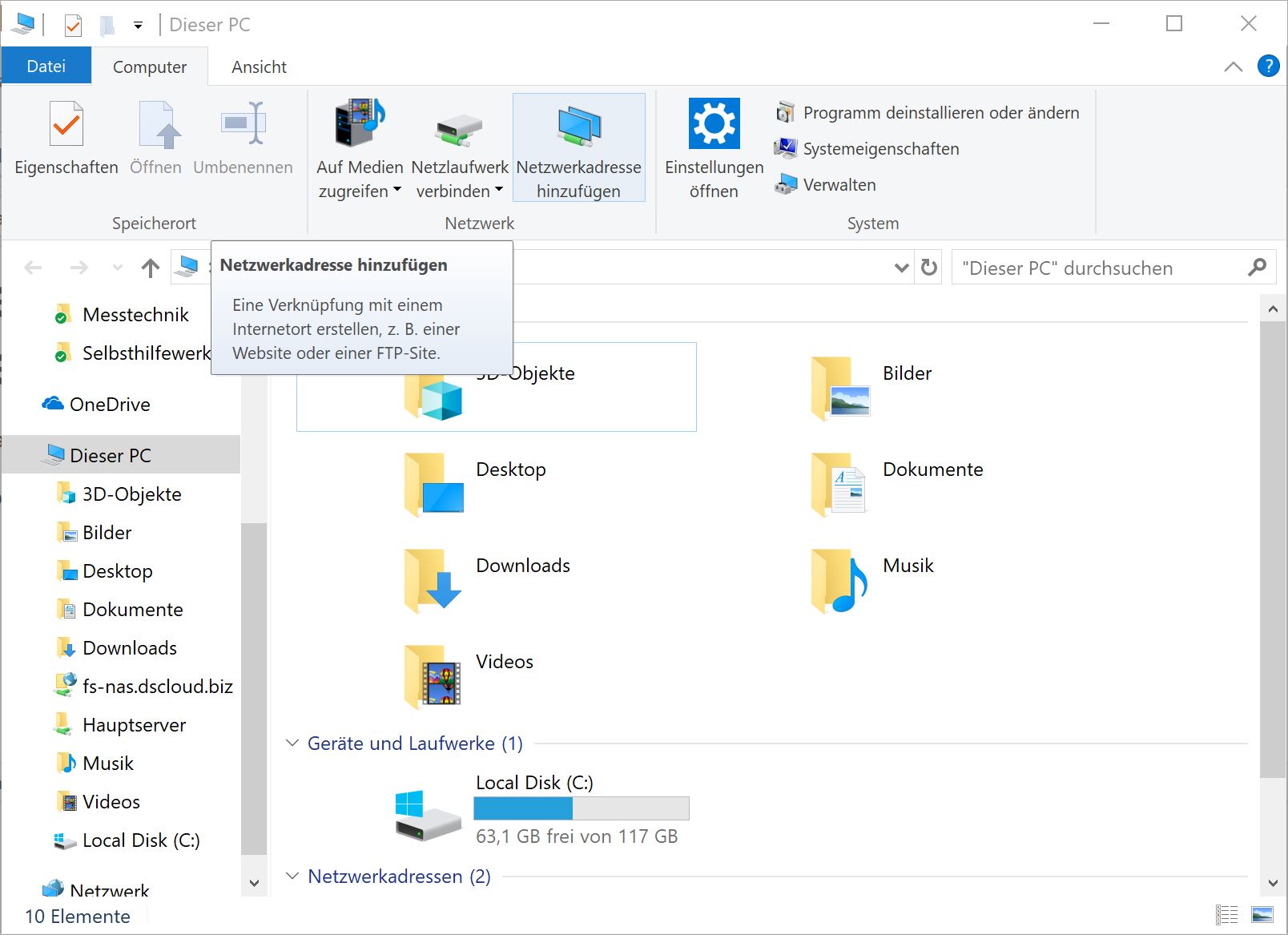Click Netzwerkadresse hinzufügen in the ribbon
The image size is (1288, 935).
coord(578,147)
